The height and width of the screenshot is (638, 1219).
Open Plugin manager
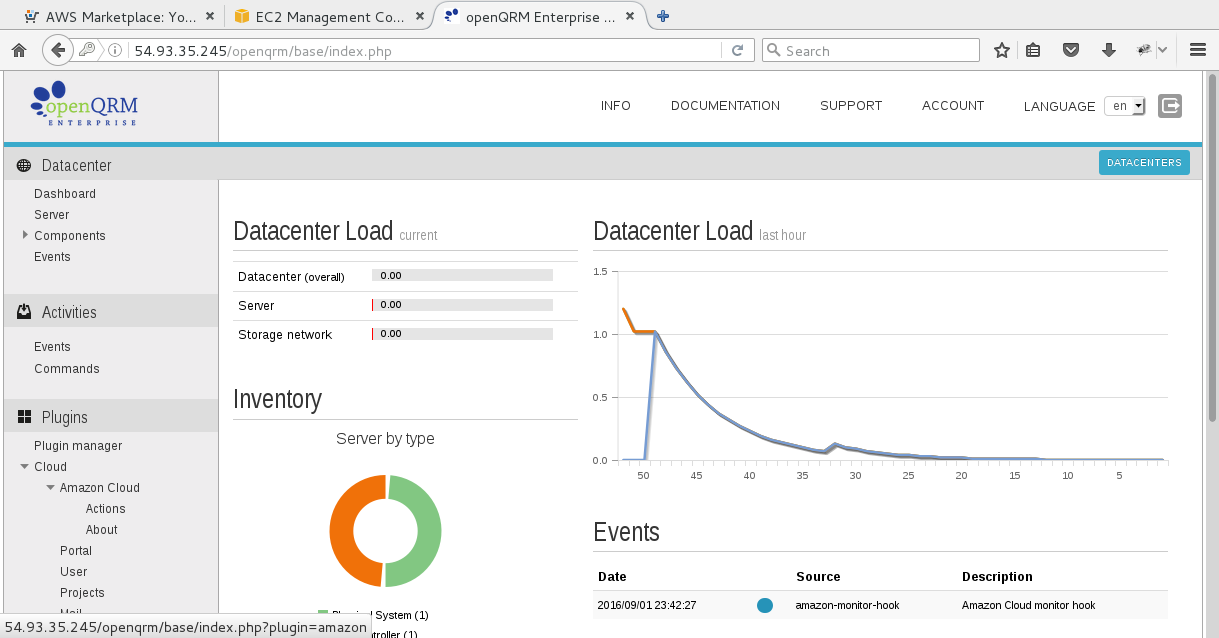78,445
